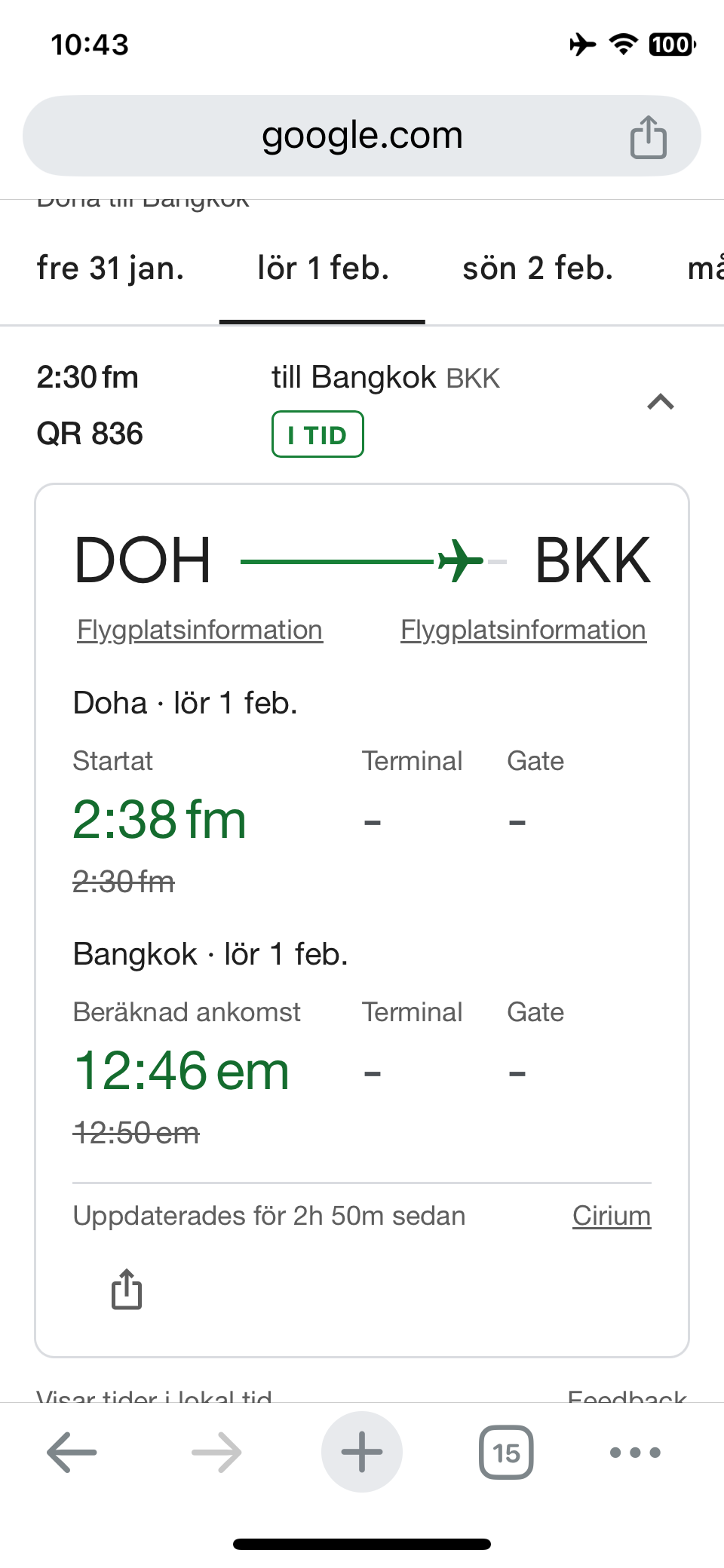Tap the google.com address bar
The height and width of the screenshot is (1568, 724).
[362, 136]
